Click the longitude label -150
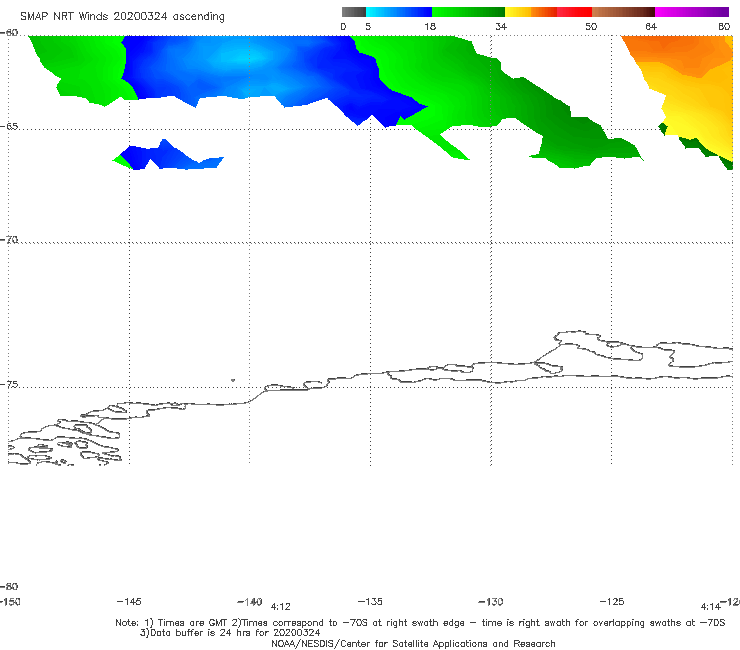This screenshot has height=650, width=740. point(10,601)
